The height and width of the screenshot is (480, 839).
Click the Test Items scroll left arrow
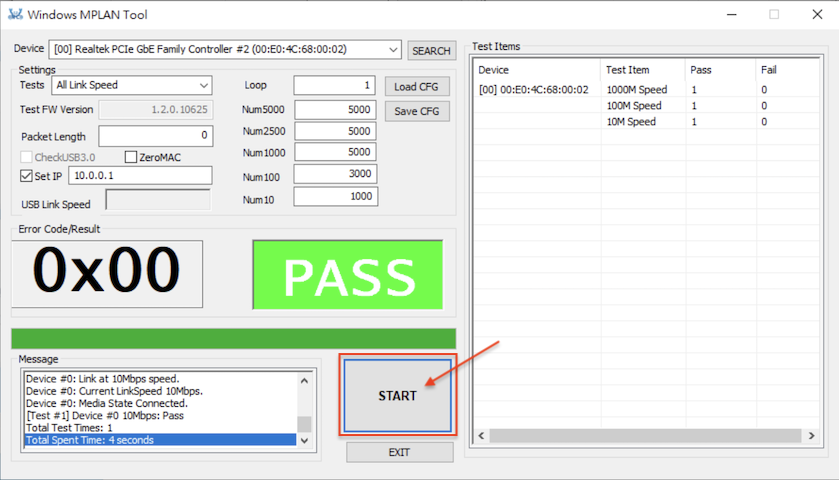pyautogui.click(x=482, y=436)
